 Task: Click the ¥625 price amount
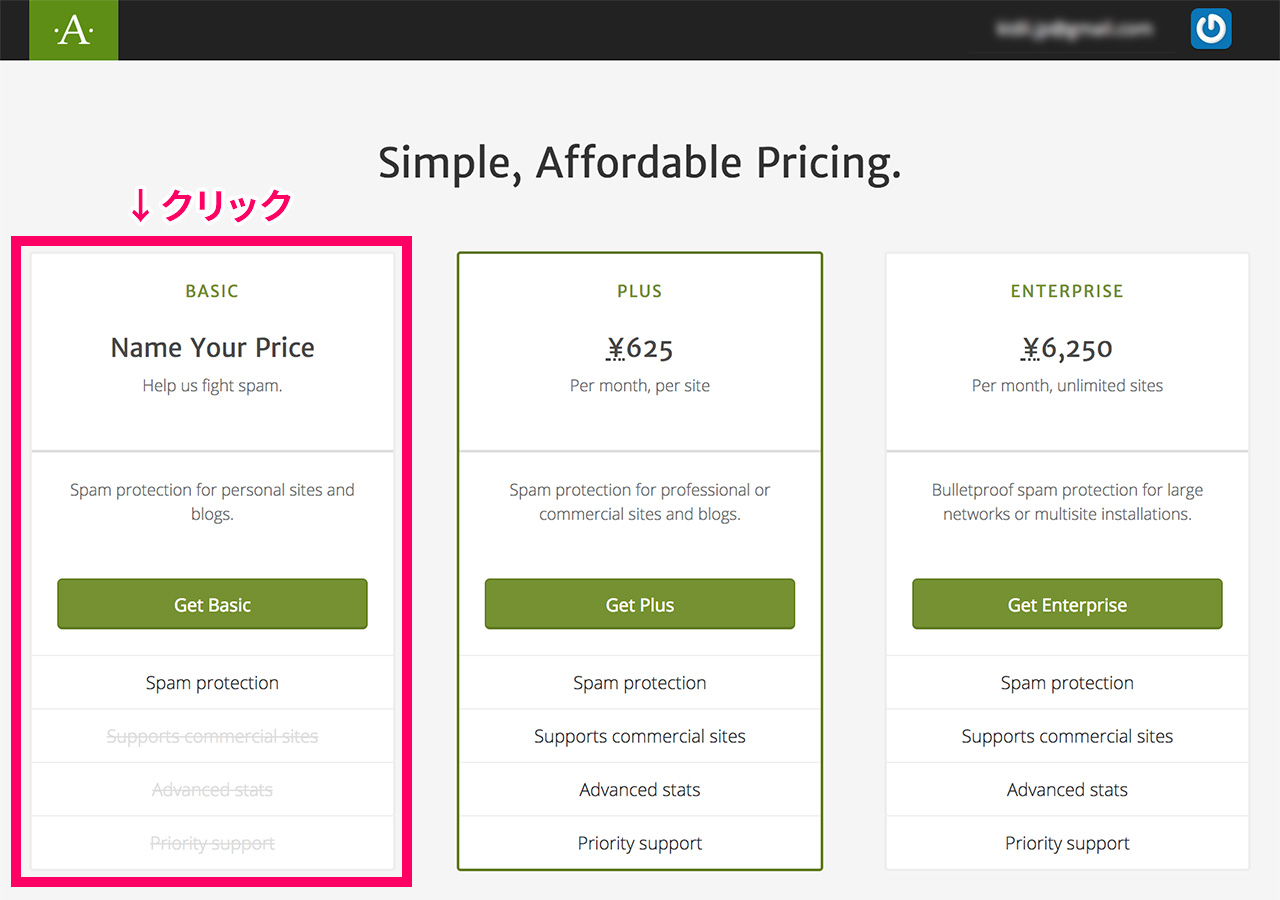pyautogui.click(x=640, y=348)
